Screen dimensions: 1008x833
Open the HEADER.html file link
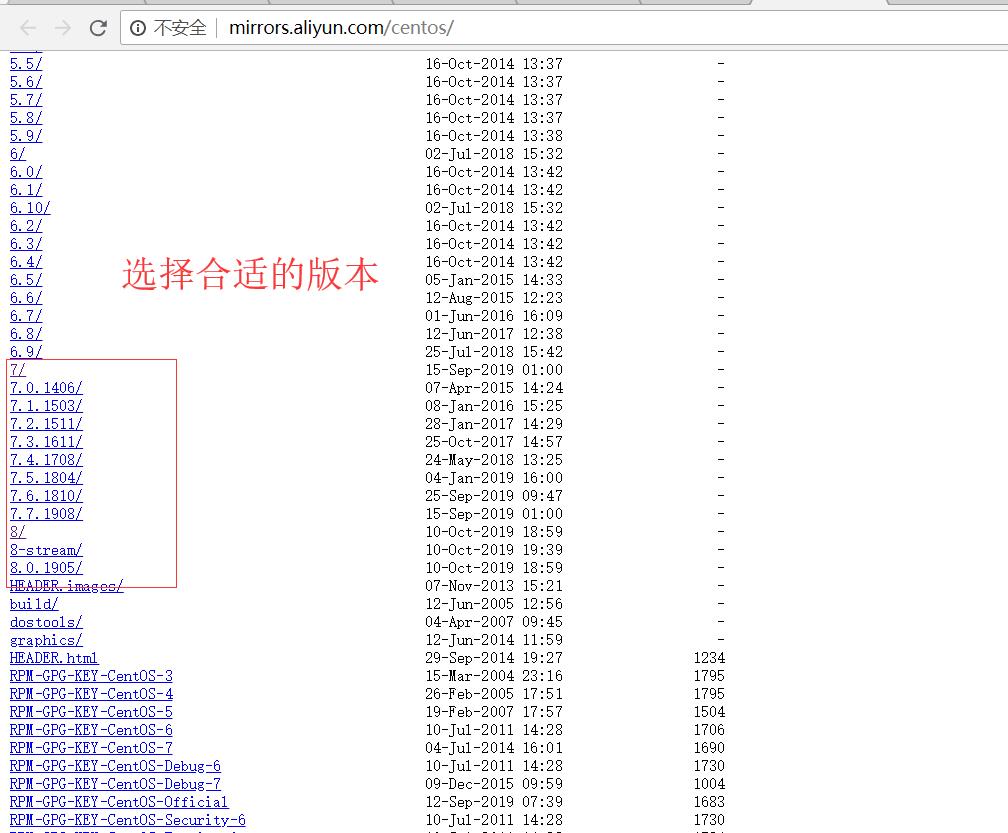pos(54,658)
